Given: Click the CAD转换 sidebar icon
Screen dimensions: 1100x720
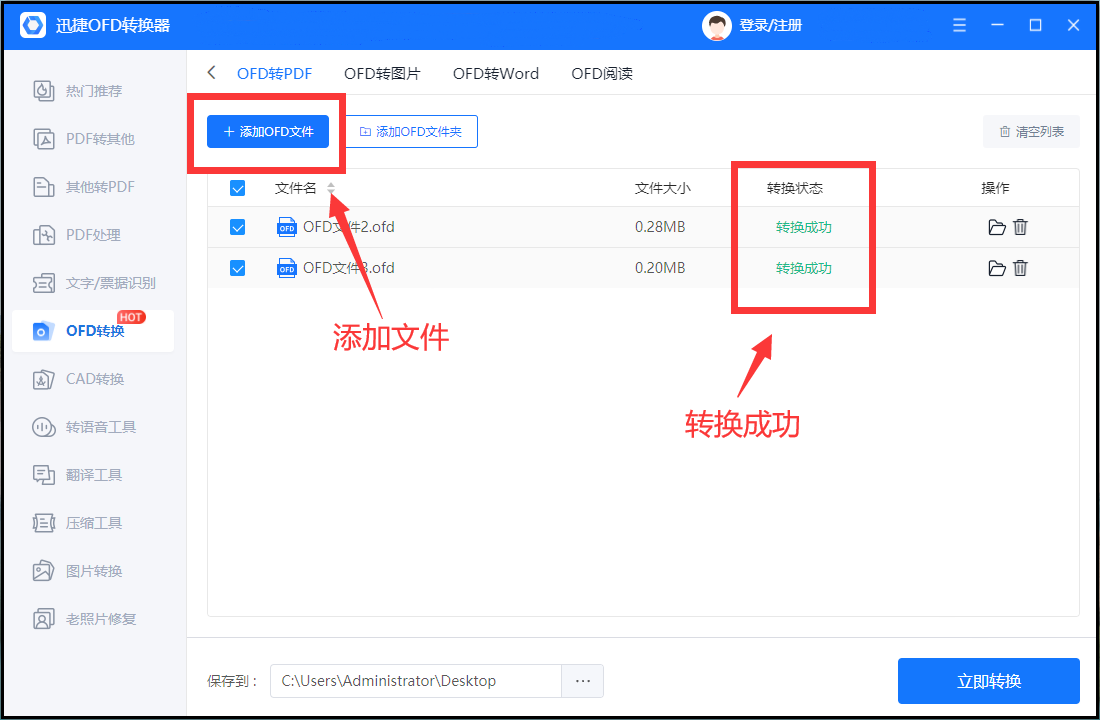Looking at the screenshot, I should (43, 379).
